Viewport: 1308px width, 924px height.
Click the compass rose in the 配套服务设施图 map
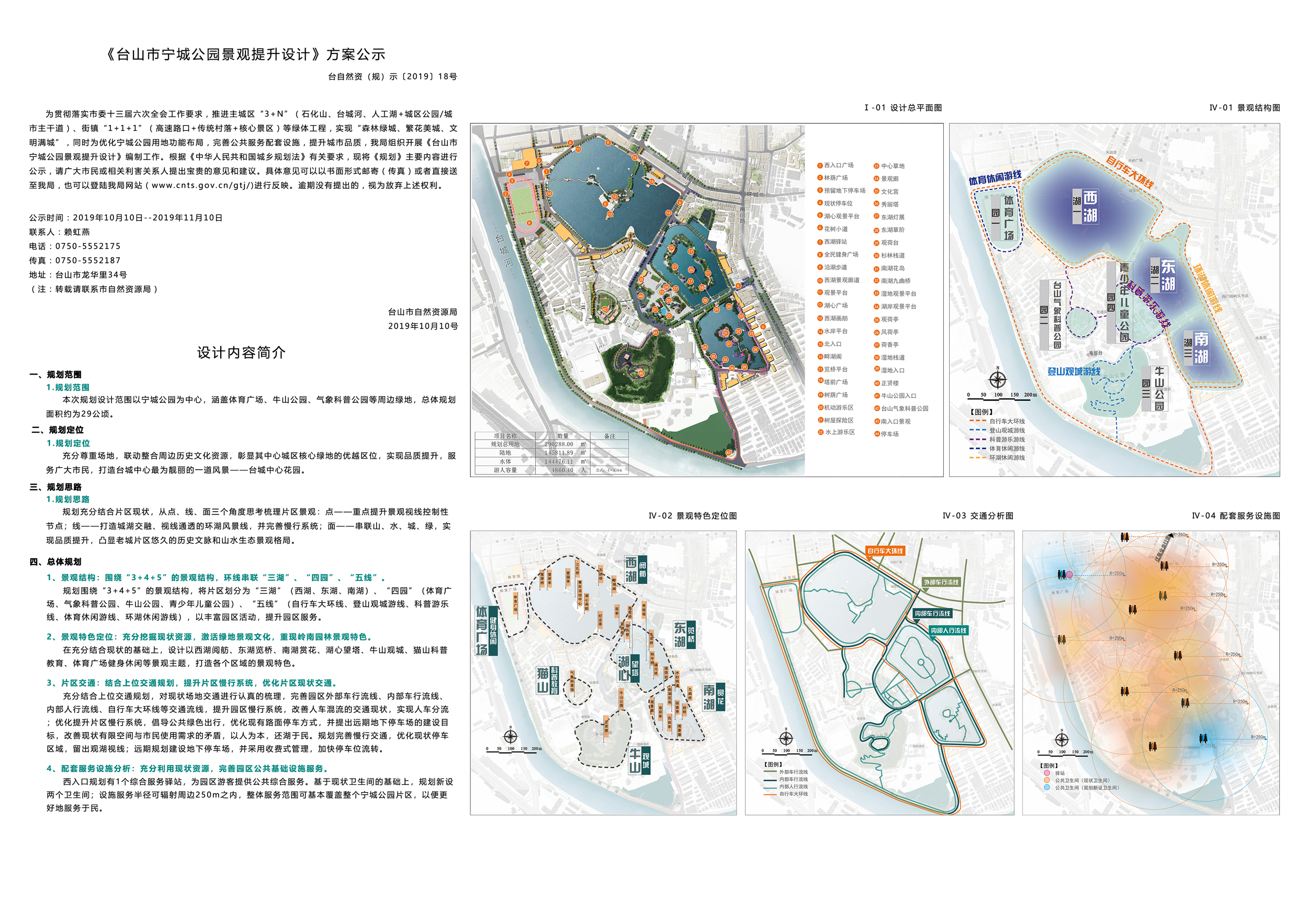[x=1062, y=740]
